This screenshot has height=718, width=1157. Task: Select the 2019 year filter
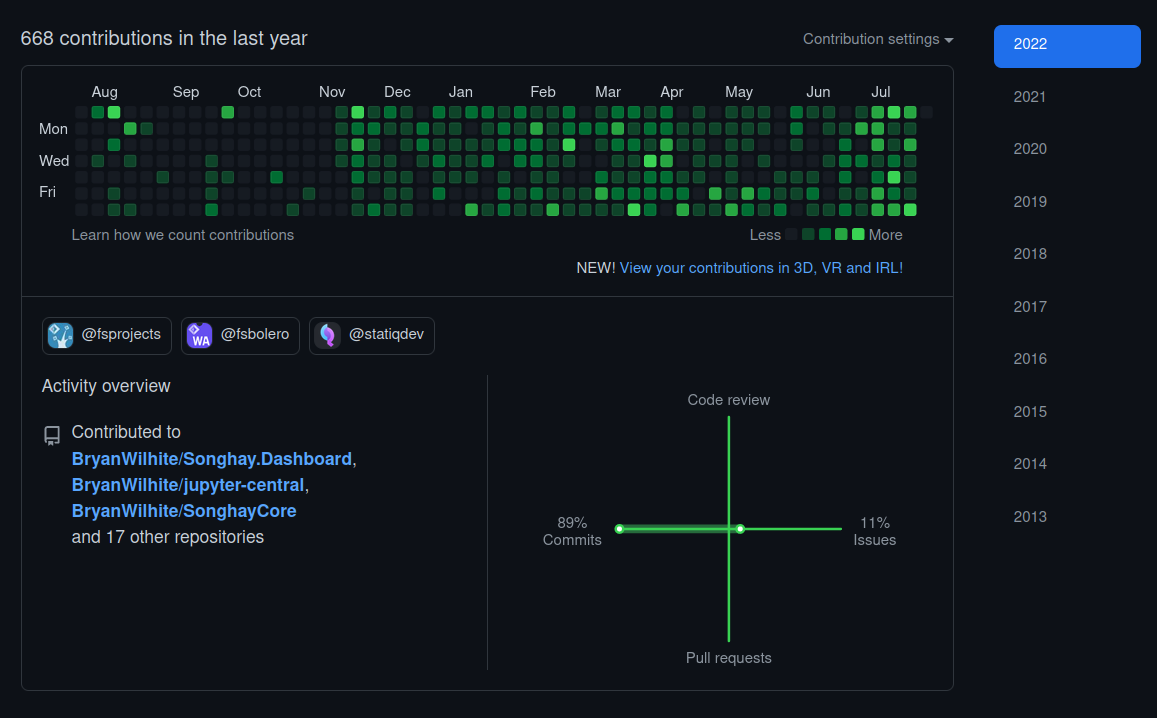pos(1029,201)
